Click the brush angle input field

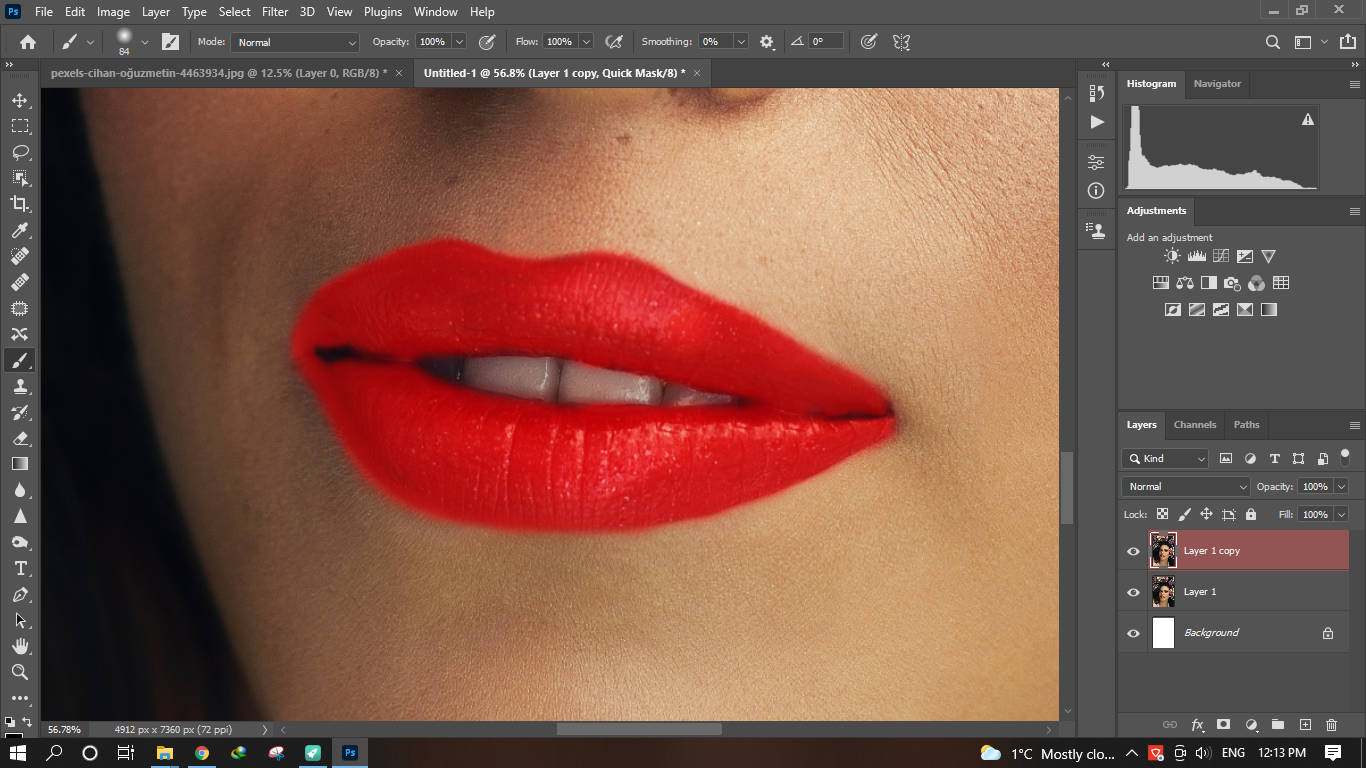click(x=826, y=42)
